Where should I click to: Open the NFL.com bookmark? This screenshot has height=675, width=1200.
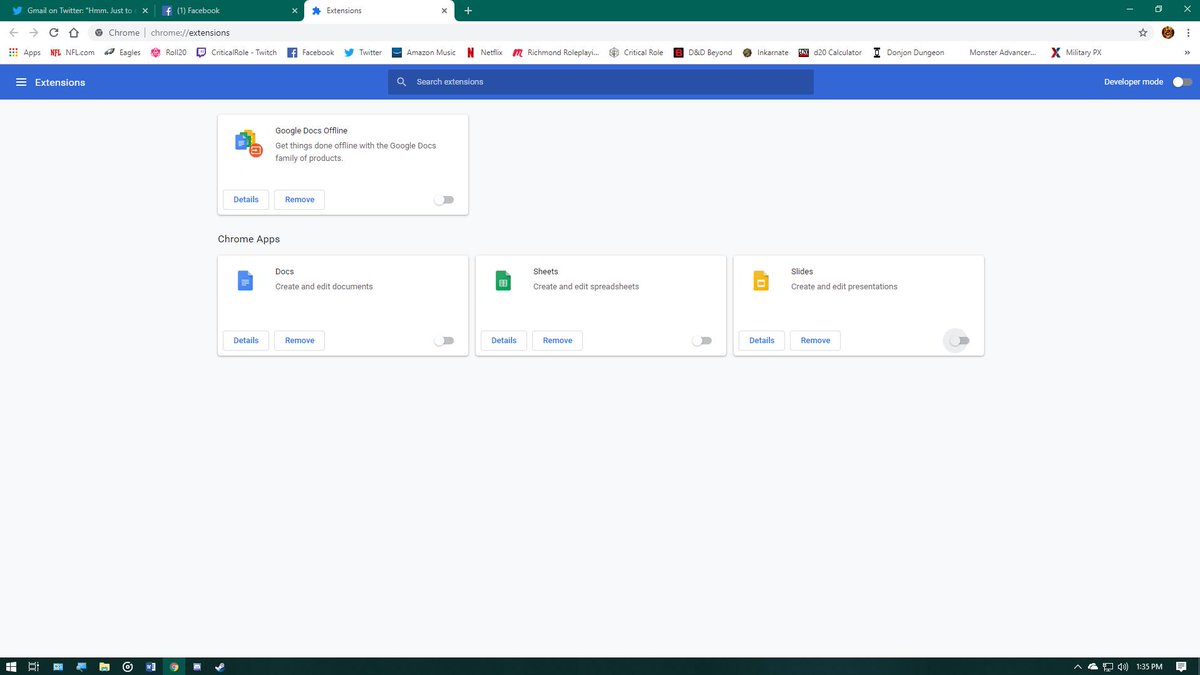click(x=72, y=52)
